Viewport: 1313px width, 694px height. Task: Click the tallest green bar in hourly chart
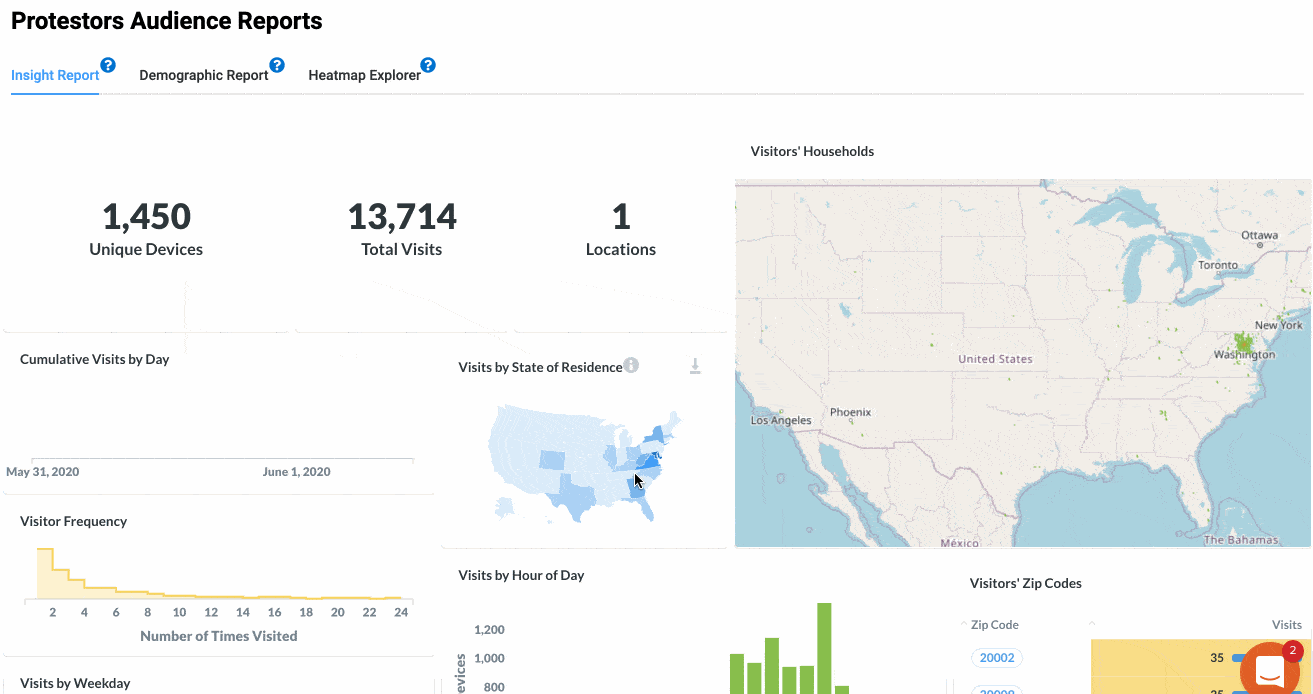825,646
